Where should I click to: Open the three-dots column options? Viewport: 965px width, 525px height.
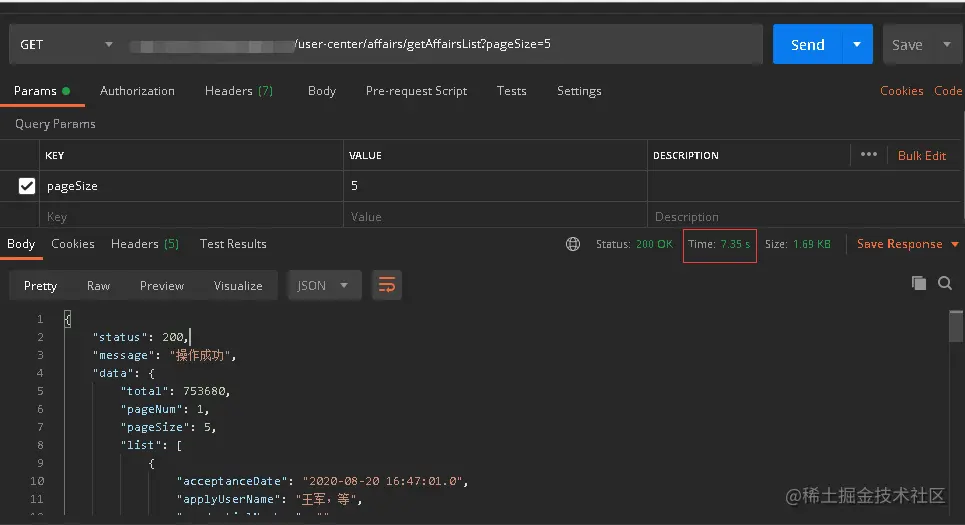tap(868, 154)
